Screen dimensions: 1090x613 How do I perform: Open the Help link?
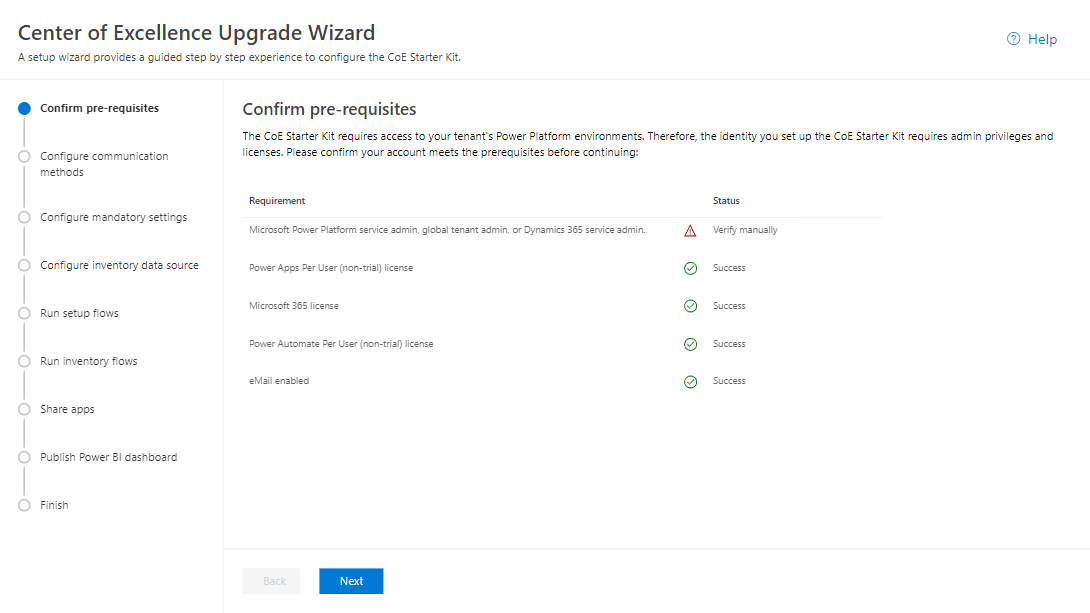[x=1042, y=39]
